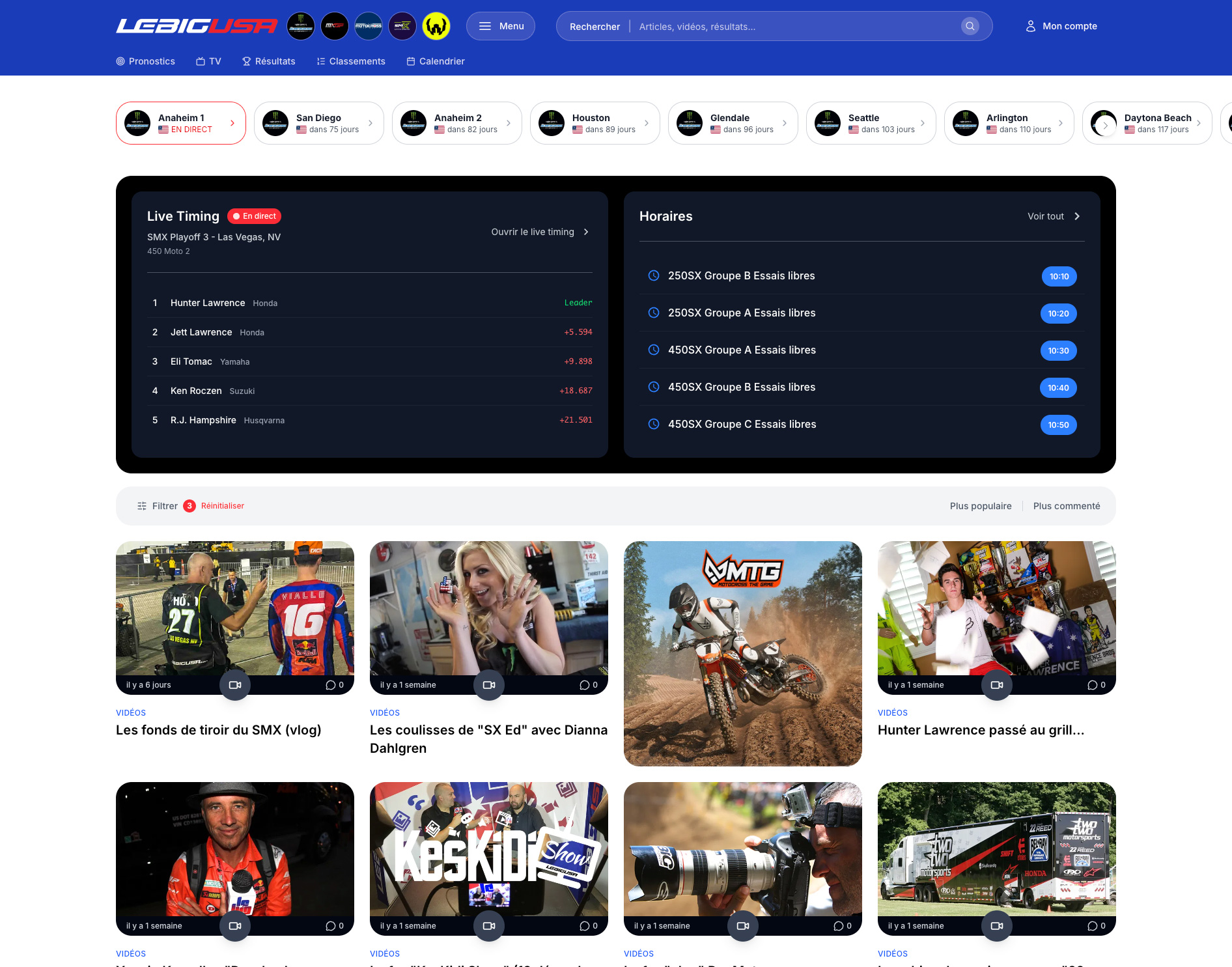Click the Monster Energy Supercross series icon
Screen dimensions: 1232x967
[x=301, y=26]
